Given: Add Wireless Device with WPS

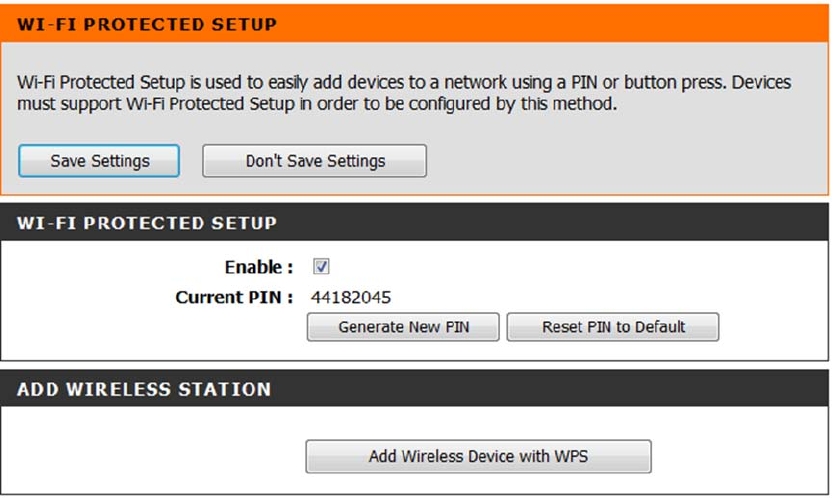Looking at the screenshot, I should (478, 457).
